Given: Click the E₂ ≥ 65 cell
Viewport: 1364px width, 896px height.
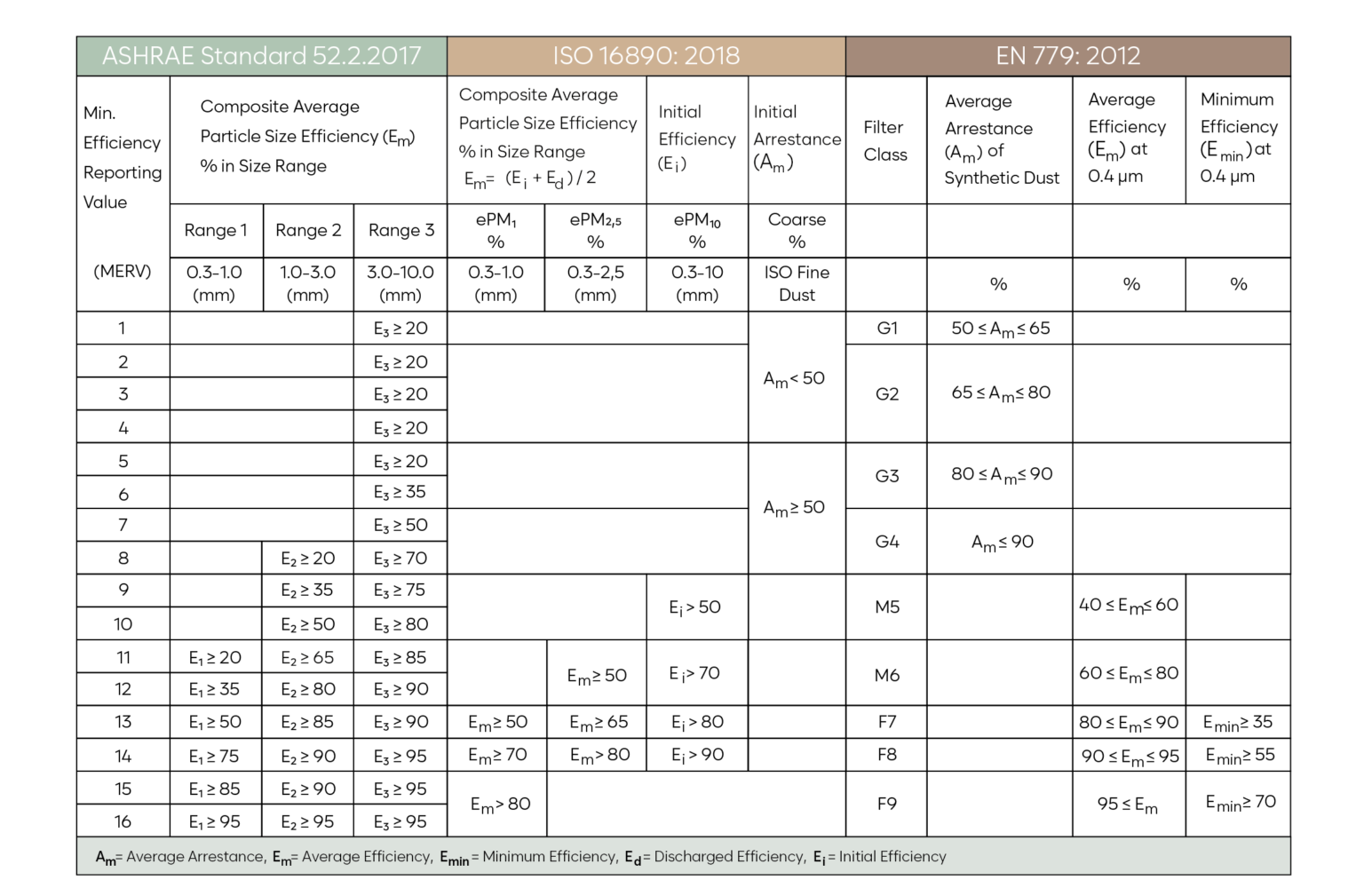Looking at the screenshot, I should [307, 657].
